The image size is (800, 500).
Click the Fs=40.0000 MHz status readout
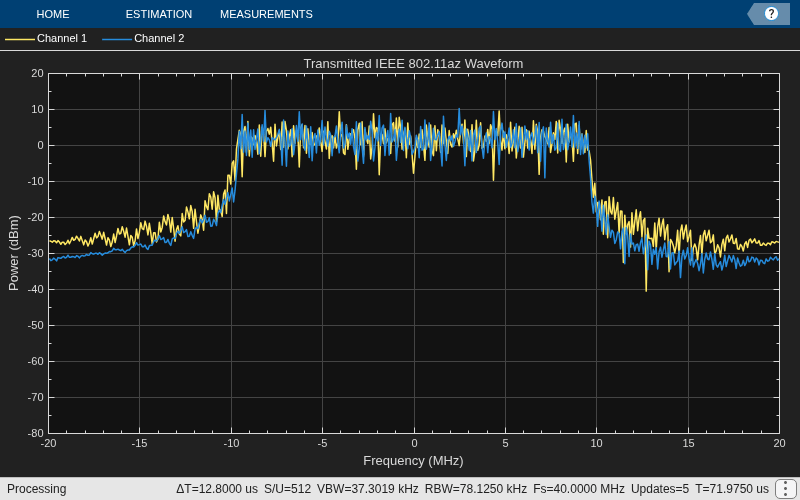(x=579, y=489)
